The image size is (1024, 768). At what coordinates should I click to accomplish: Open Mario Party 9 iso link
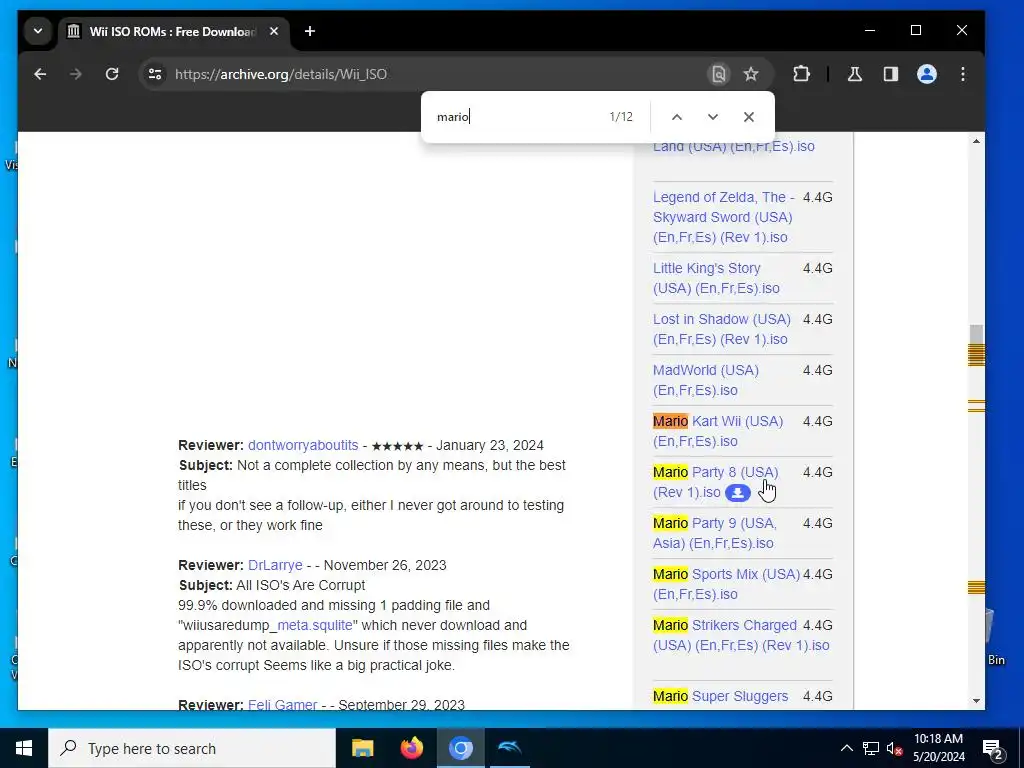coord(714,533)
